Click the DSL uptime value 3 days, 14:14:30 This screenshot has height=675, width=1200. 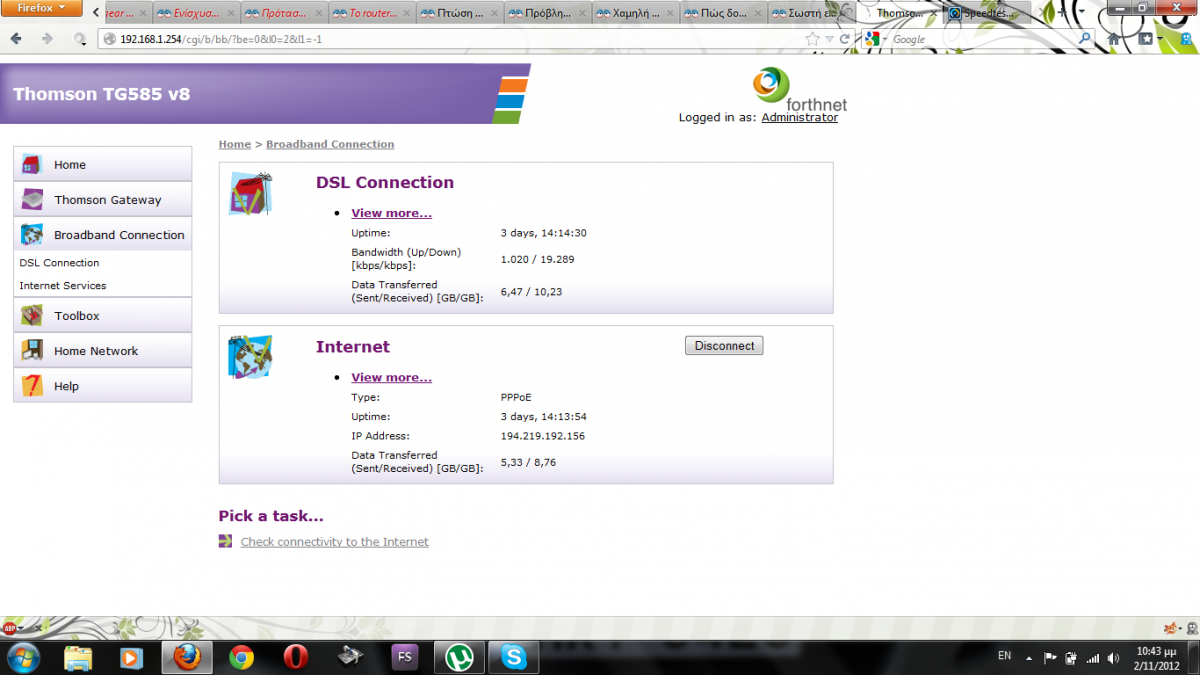tap(543, 233)
